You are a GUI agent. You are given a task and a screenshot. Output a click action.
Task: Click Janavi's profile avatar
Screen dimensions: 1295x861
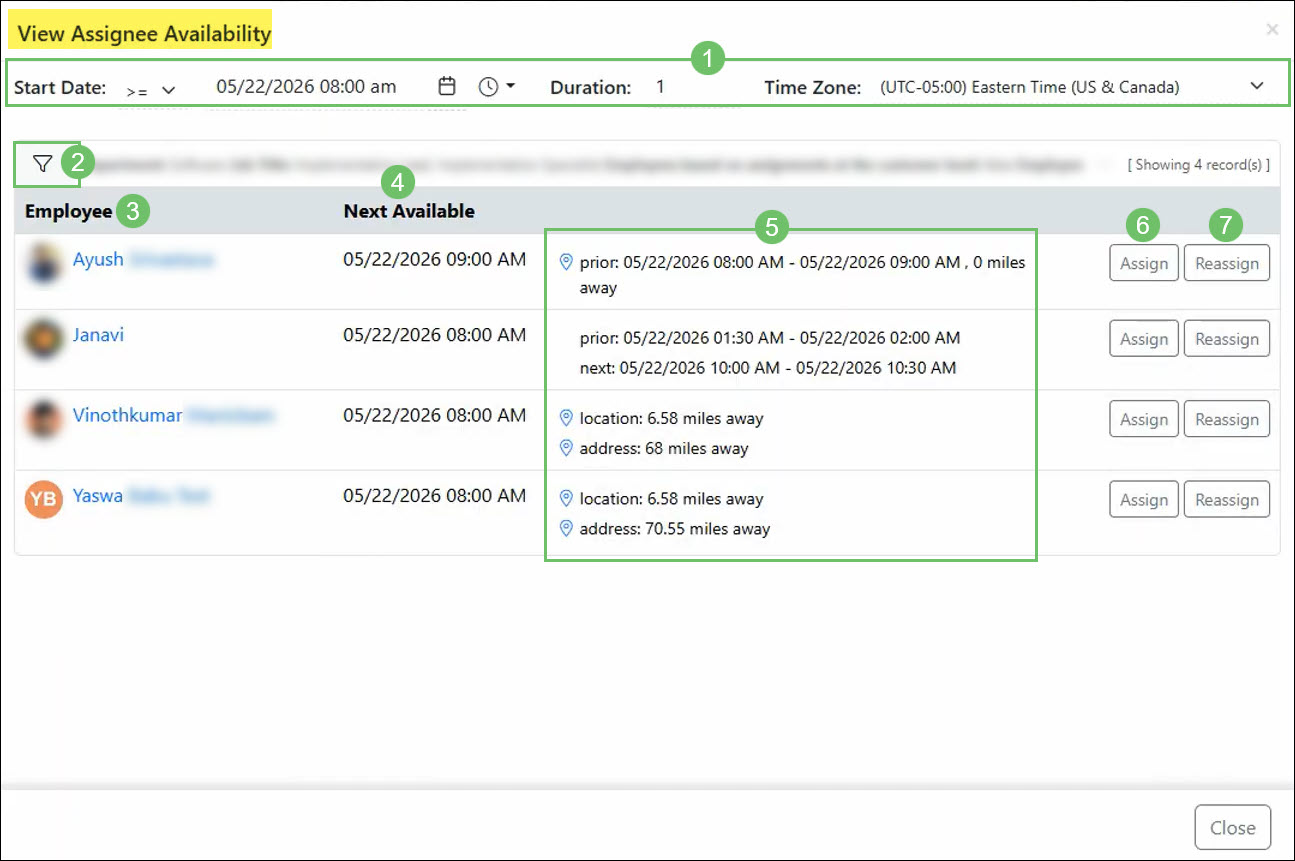coord(44,339)
